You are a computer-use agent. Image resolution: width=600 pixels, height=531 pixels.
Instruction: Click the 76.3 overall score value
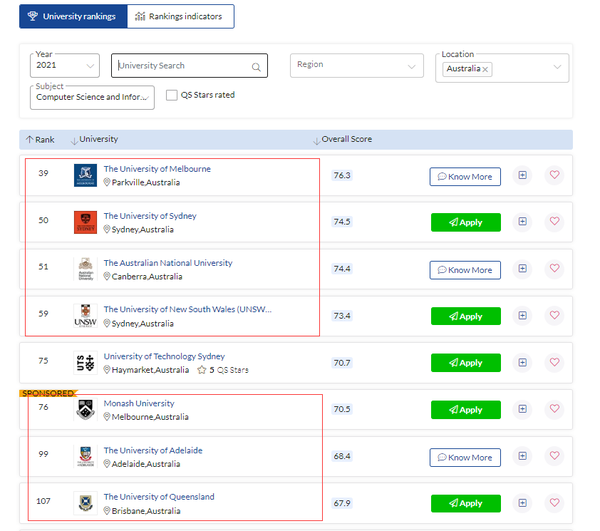coord(342,175)
